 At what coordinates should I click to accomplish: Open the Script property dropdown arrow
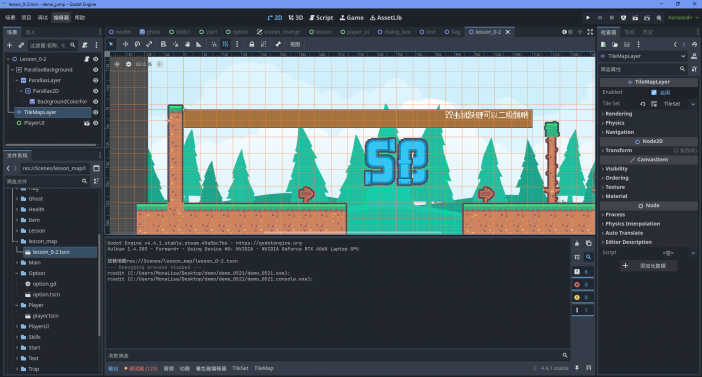click(x=693, y=253)
